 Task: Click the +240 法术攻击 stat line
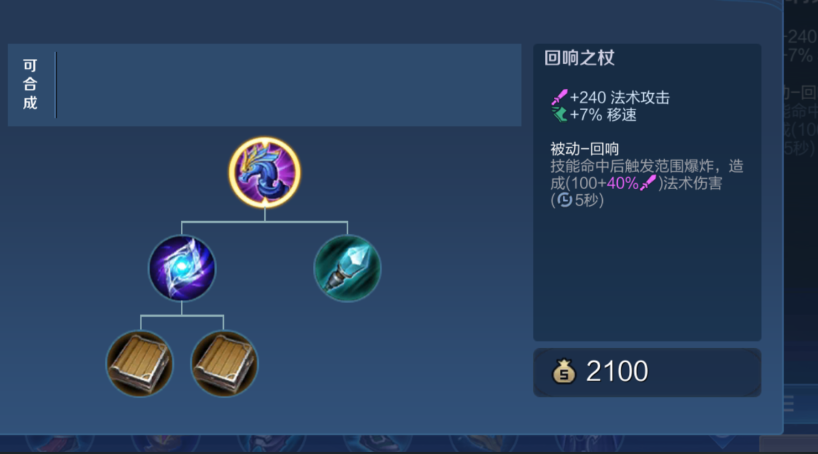610,98
